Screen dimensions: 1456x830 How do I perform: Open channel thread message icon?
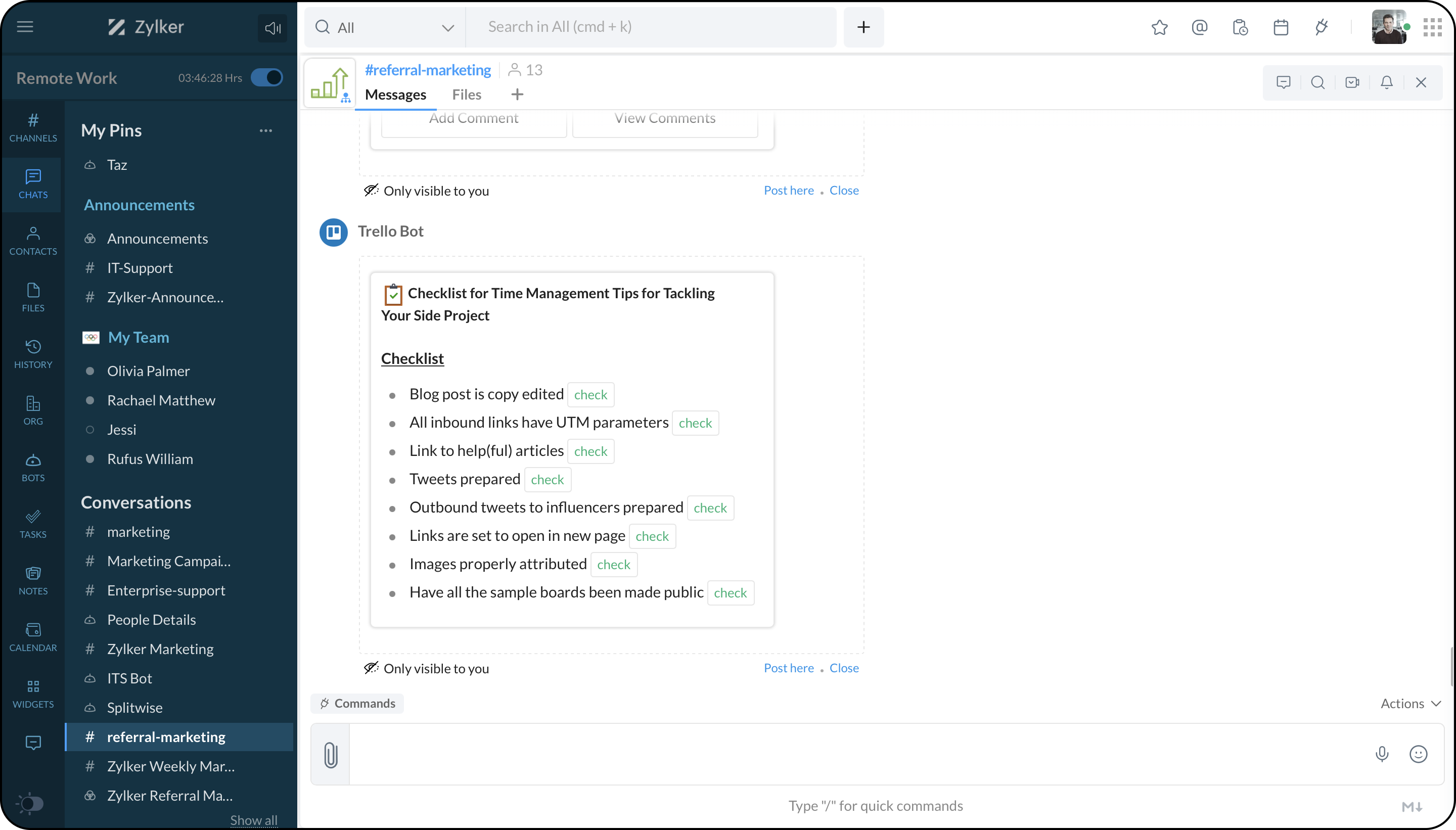click(x=1283, y=83)
